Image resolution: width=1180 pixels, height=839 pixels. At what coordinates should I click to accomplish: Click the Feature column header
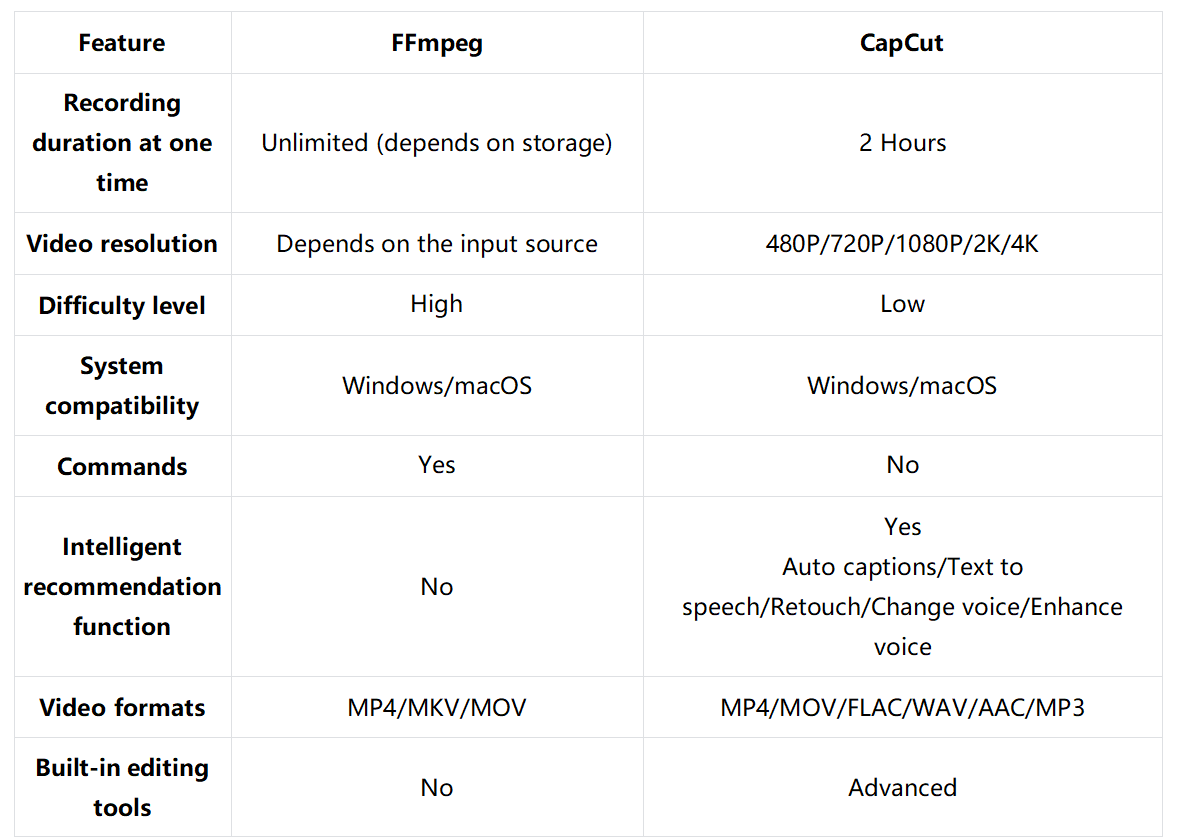tap(122, 43)
